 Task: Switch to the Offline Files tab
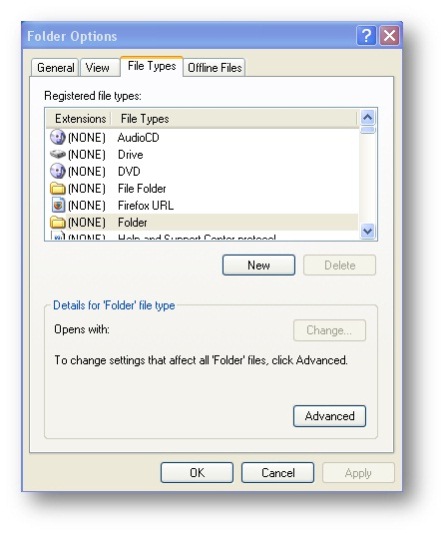[215, 67]
